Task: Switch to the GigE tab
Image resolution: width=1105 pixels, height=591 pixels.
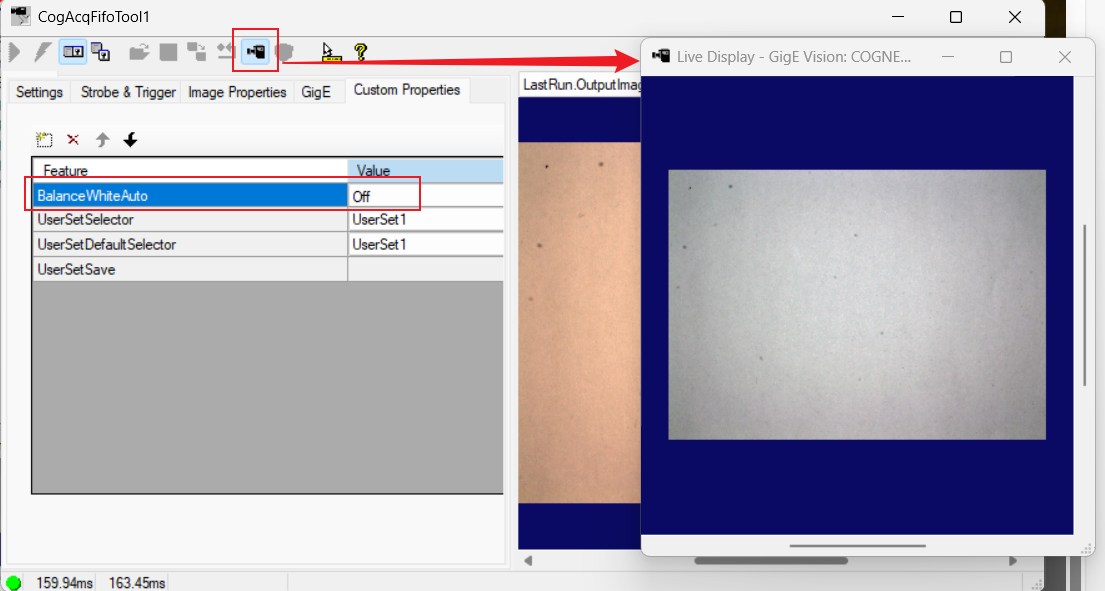Action: coord(316,92)
